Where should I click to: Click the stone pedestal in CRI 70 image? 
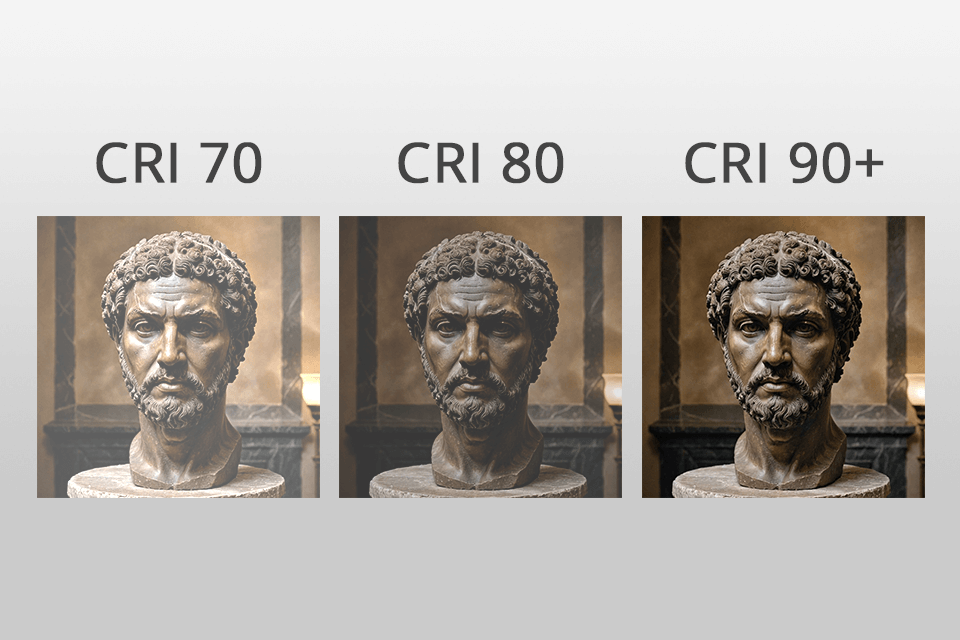coord(176,483)
